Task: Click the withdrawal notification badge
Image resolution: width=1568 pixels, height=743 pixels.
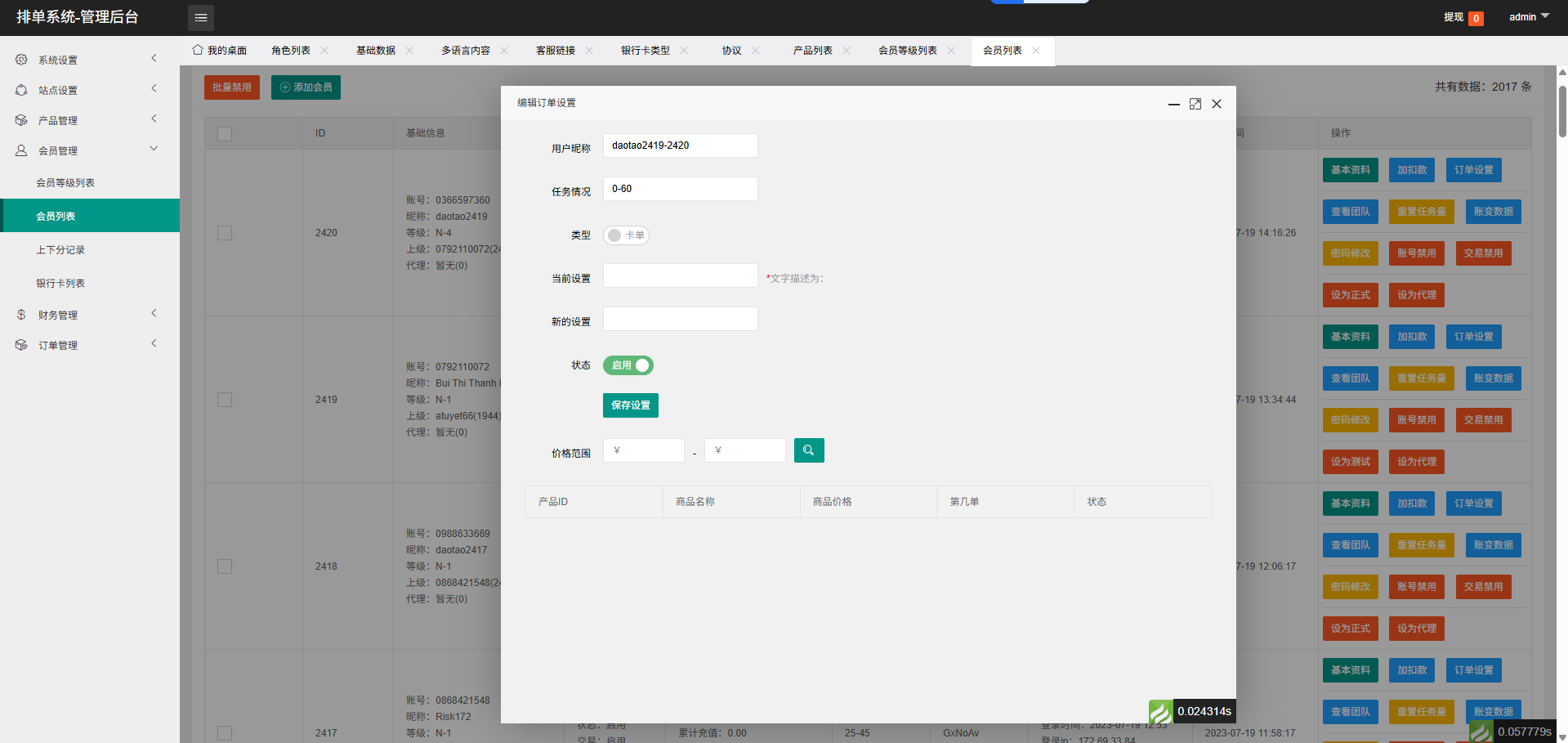Action: tap(1476, 18)
